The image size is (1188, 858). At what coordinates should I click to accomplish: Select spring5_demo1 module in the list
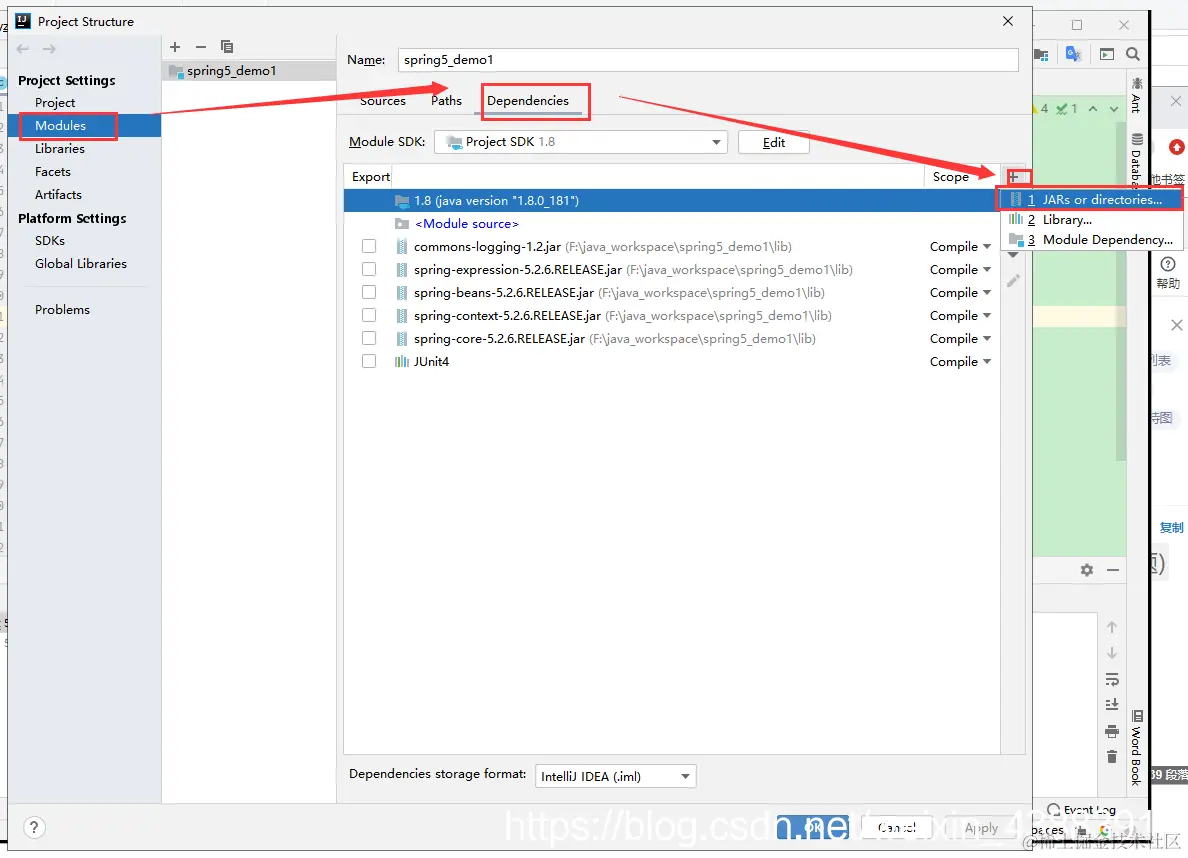250,71
